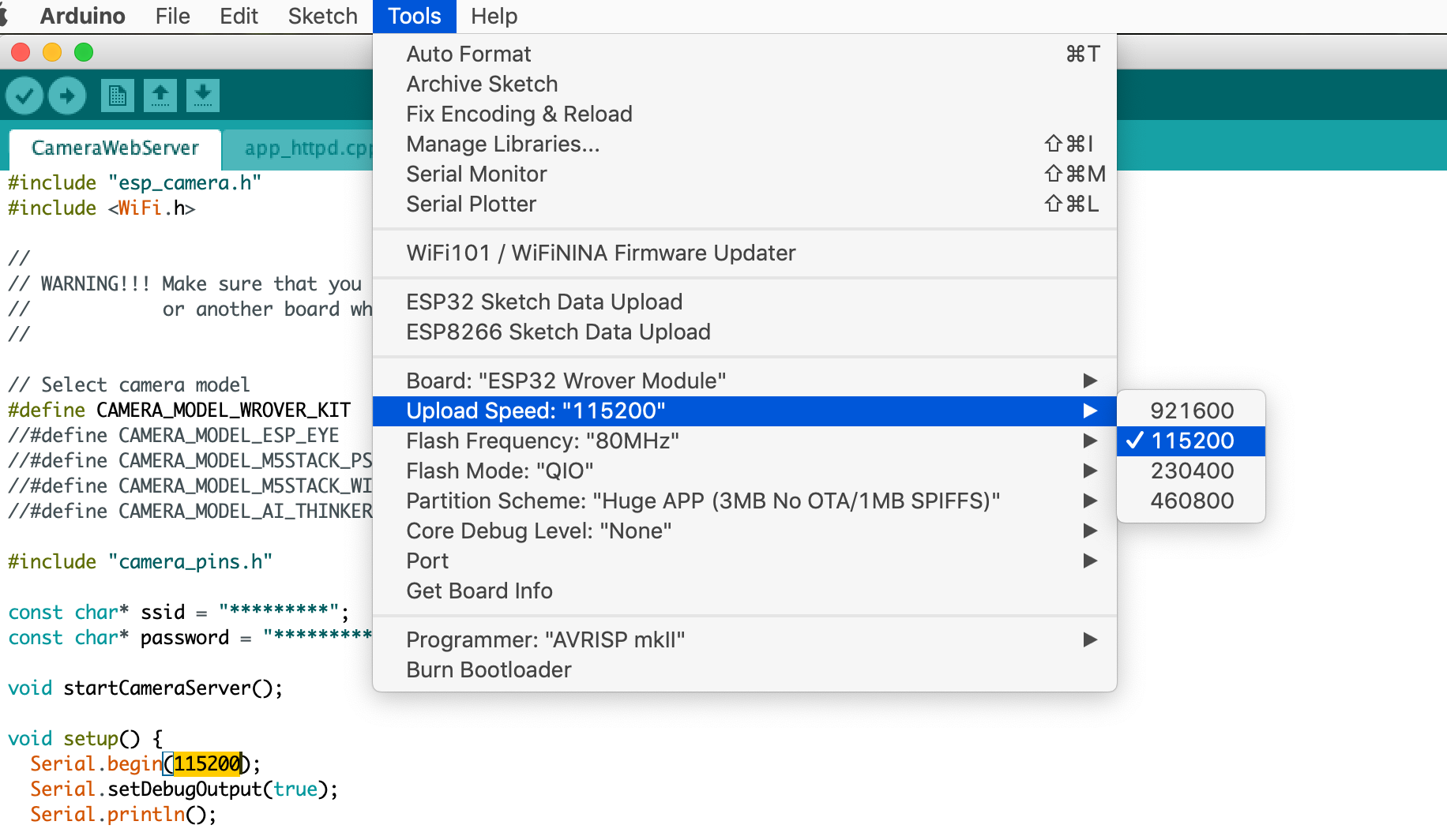Open Manage Libraries...
The height and width of the screenshot is (840, 1447).
(x=744, y=144)
